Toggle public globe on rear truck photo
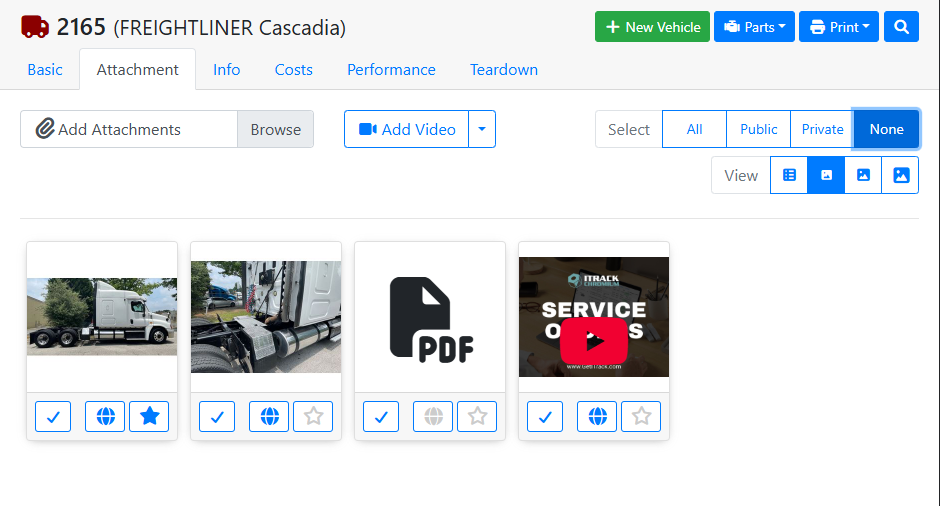Image resolution: width=940 pixels, height=506 pixels. (x=269, y=416)
